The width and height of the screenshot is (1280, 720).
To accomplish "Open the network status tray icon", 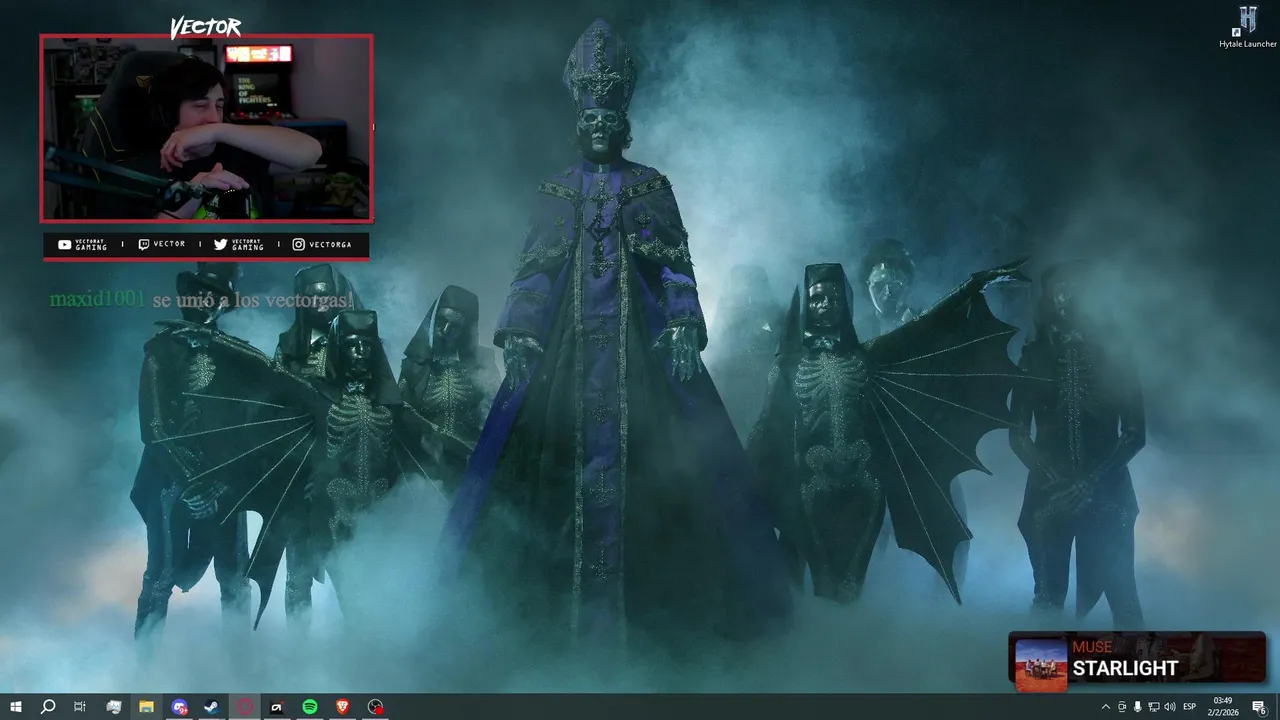I will point(1154,707).
